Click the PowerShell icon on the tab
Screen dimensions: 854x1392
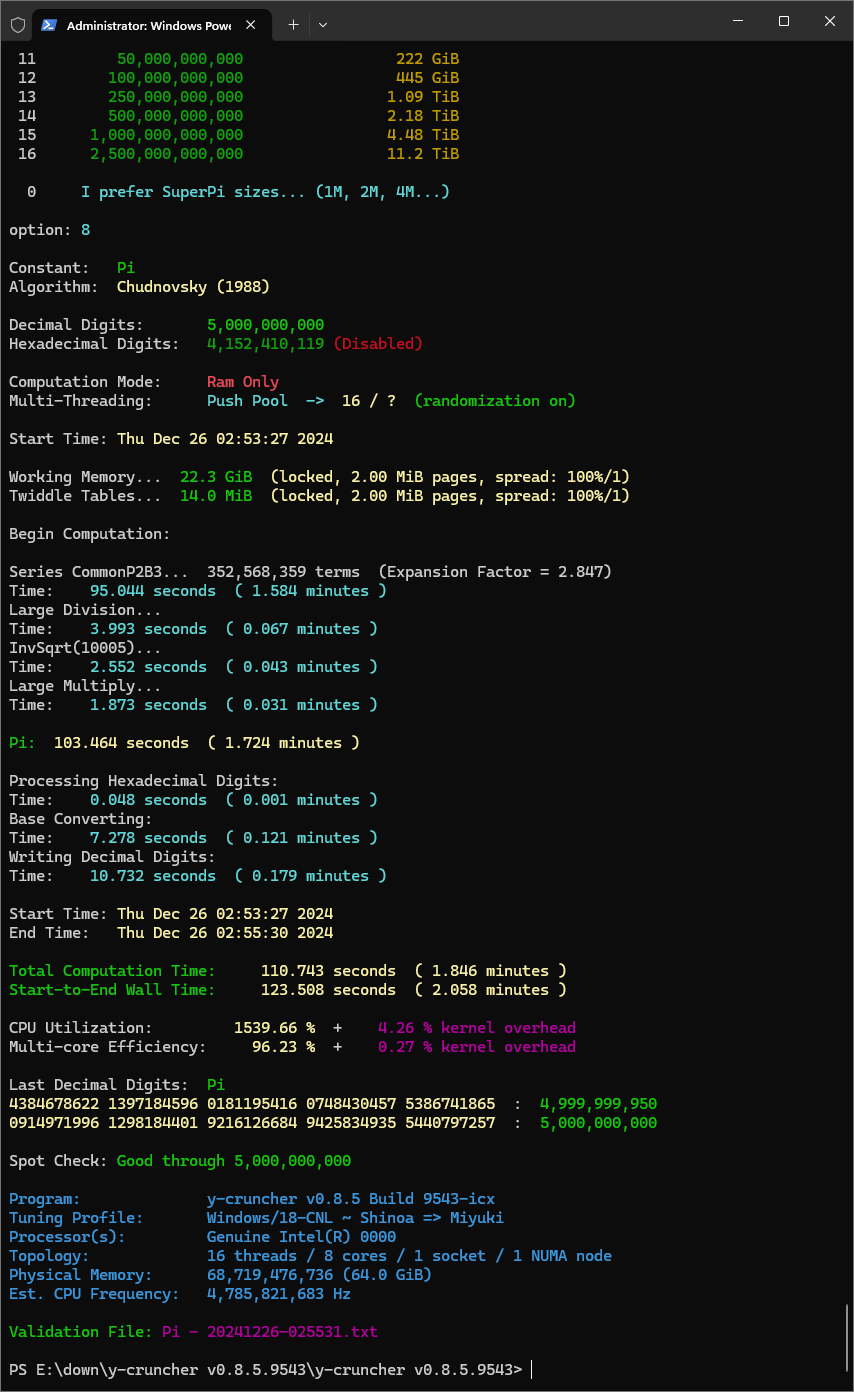coord(49,25)
